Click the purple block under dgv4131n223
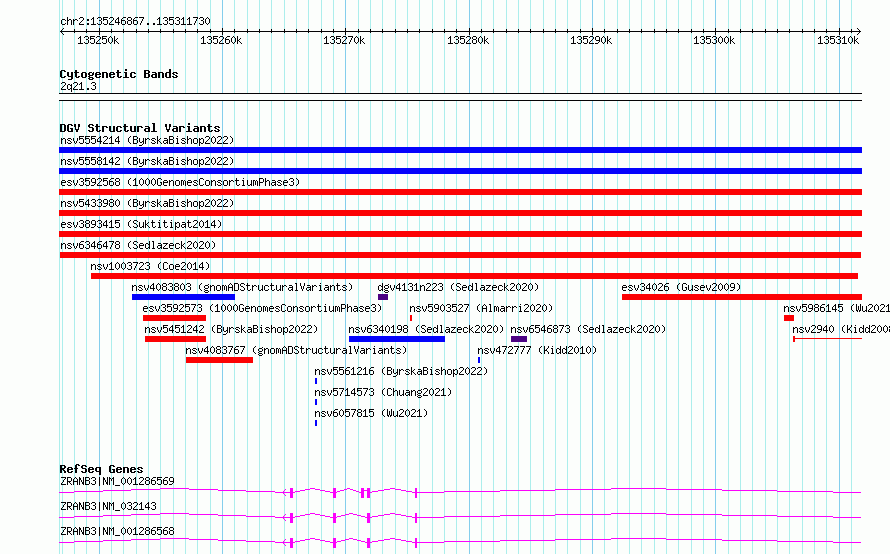Image resolution: width=890 pixels, height=554 pixels. pos(383,297)
